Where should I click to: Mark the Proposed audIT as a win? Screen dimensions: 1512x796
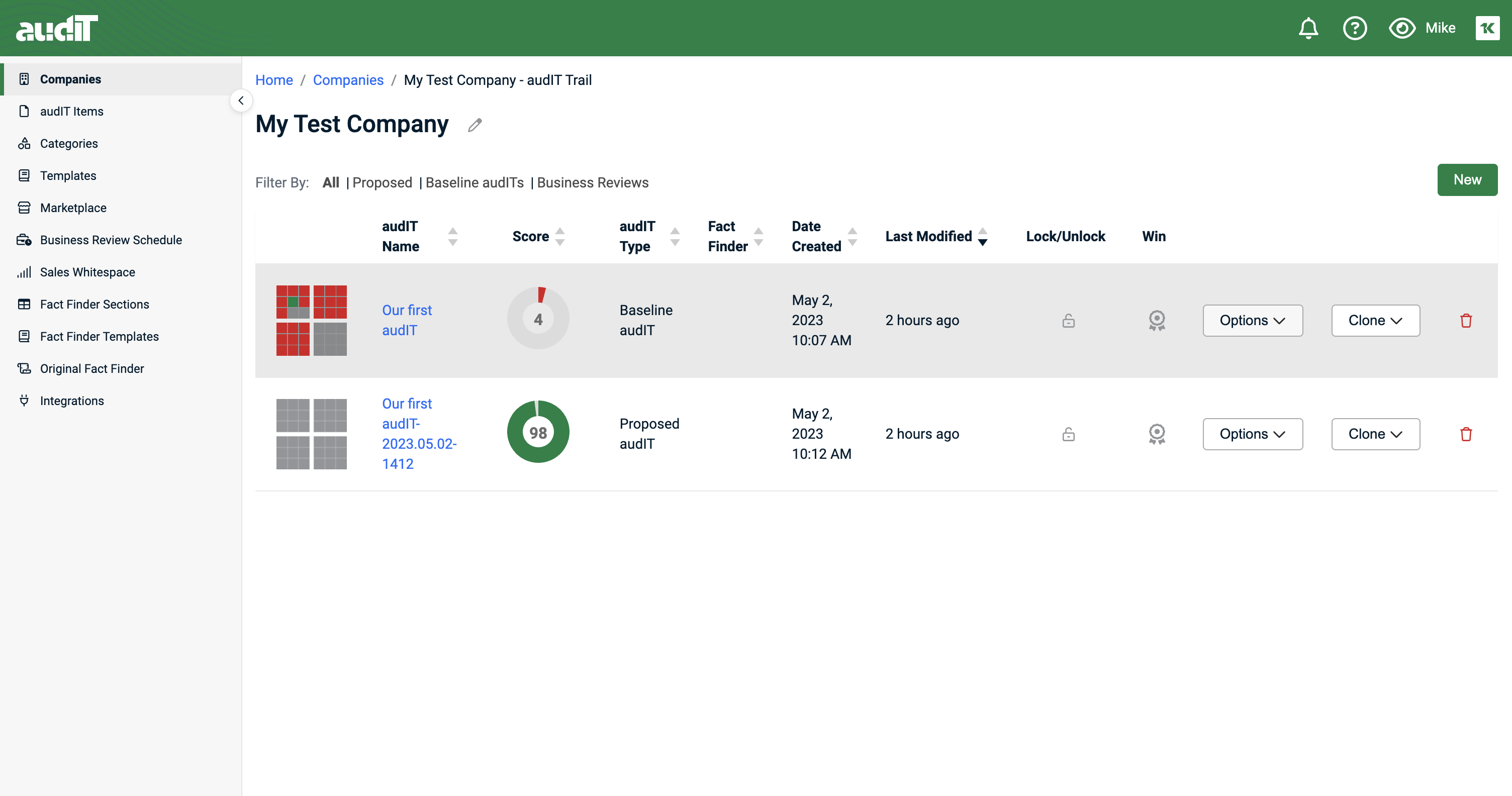(x=1156, y=434)
